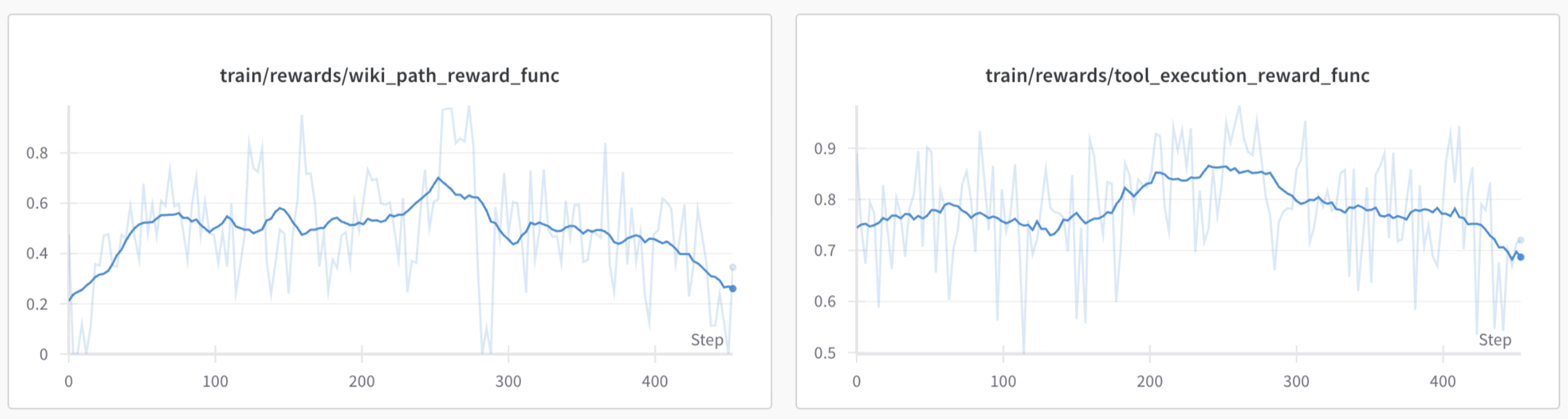This screenshot has height=419, width=1568.
Task: Click the faint end-point dot on tool_execution chart
Action: (1521, 240)
